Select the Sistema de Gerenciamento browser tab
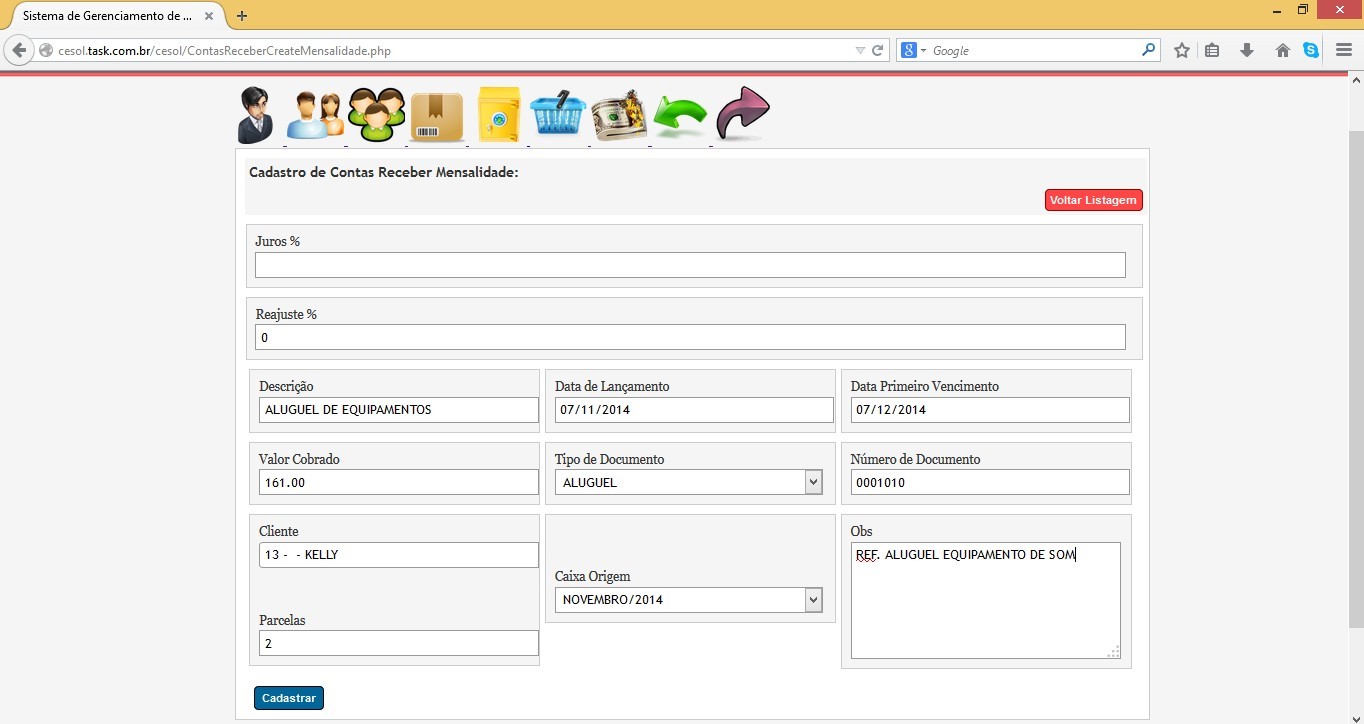Viewport: 1364px width, 724px height. [x=108, y=16]
